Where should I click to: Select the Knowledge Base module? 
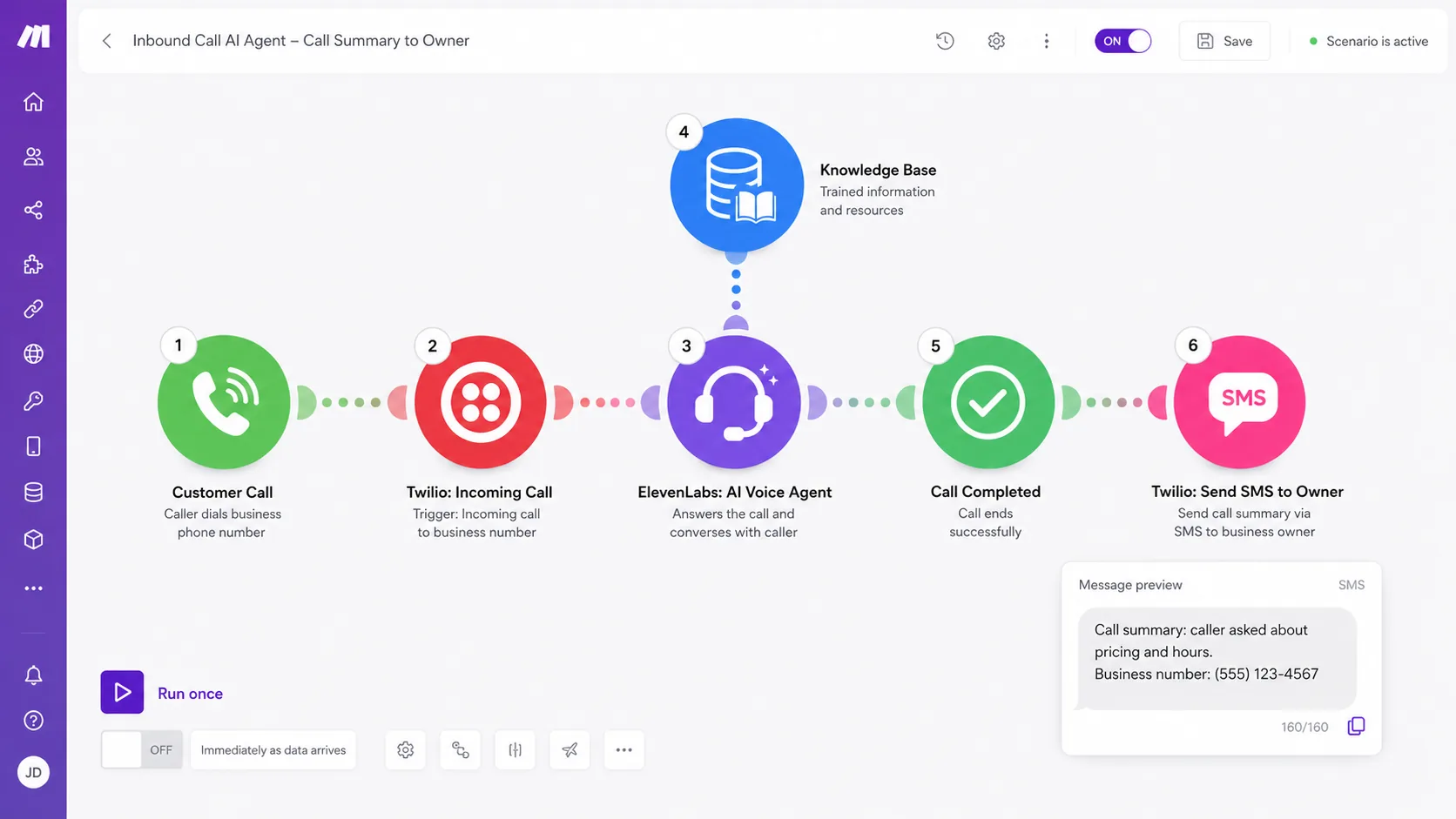tap(737, 185)
